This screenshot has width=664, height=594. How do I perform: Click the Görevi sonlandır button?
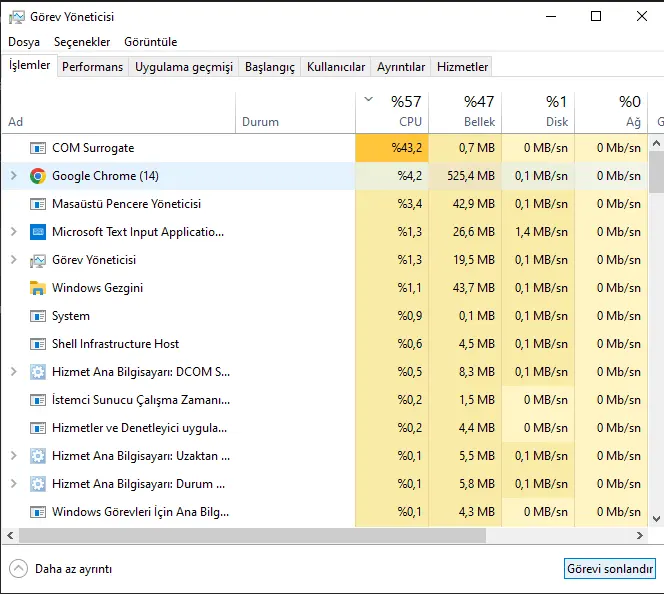click(x=610, y=569)
